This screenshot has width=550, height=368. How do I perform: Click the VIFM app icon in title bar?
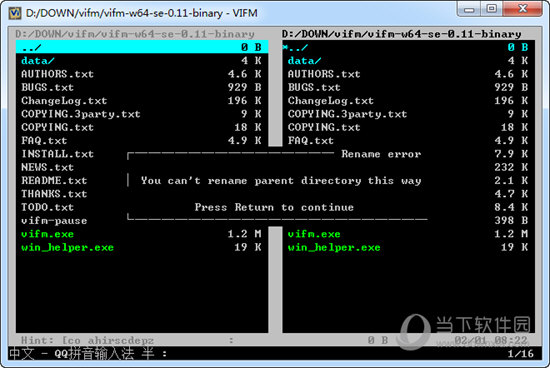15,13
